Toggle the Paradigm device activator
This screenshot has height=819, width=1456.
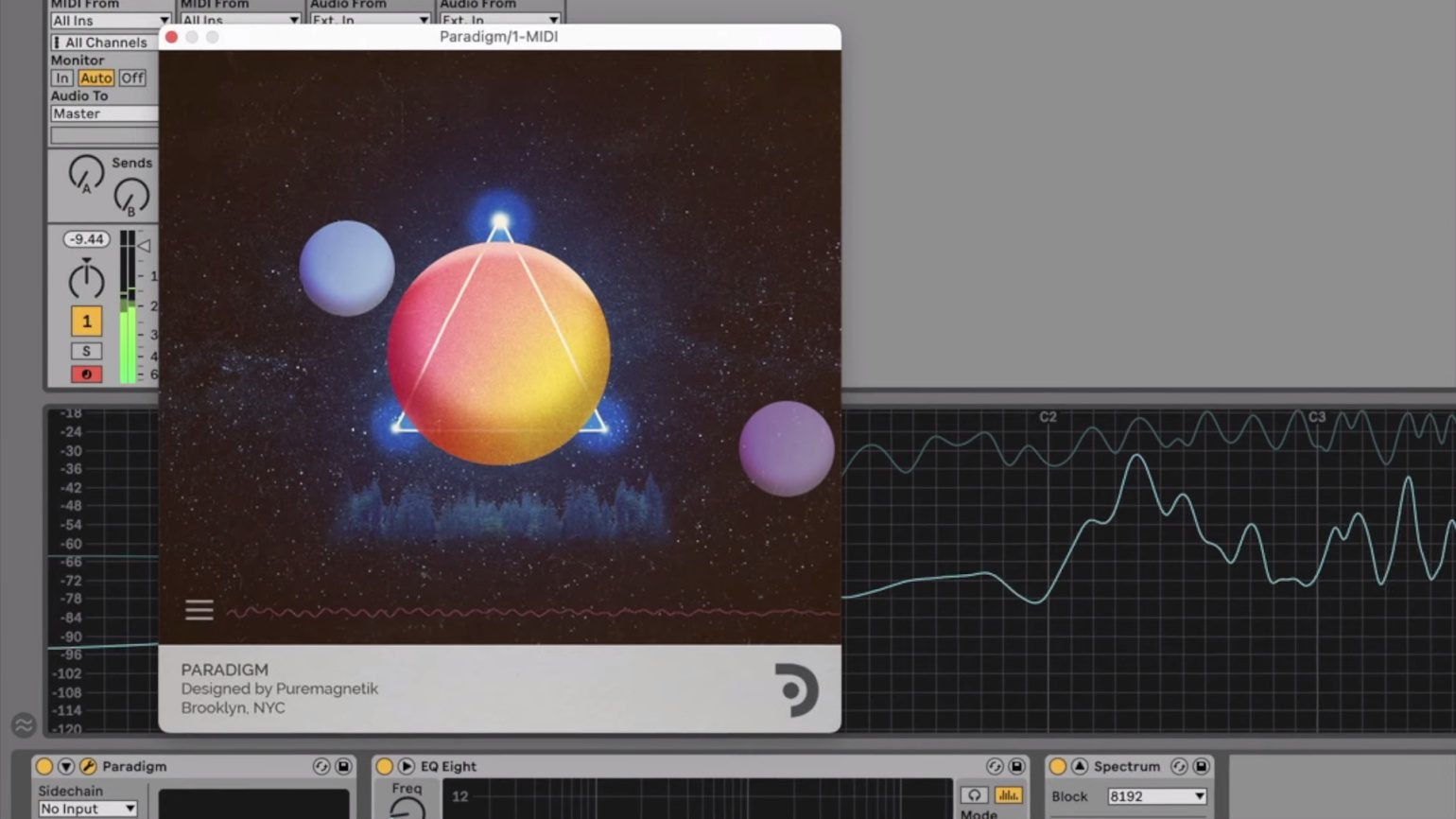pyautogui.click(x=43, y=766)
